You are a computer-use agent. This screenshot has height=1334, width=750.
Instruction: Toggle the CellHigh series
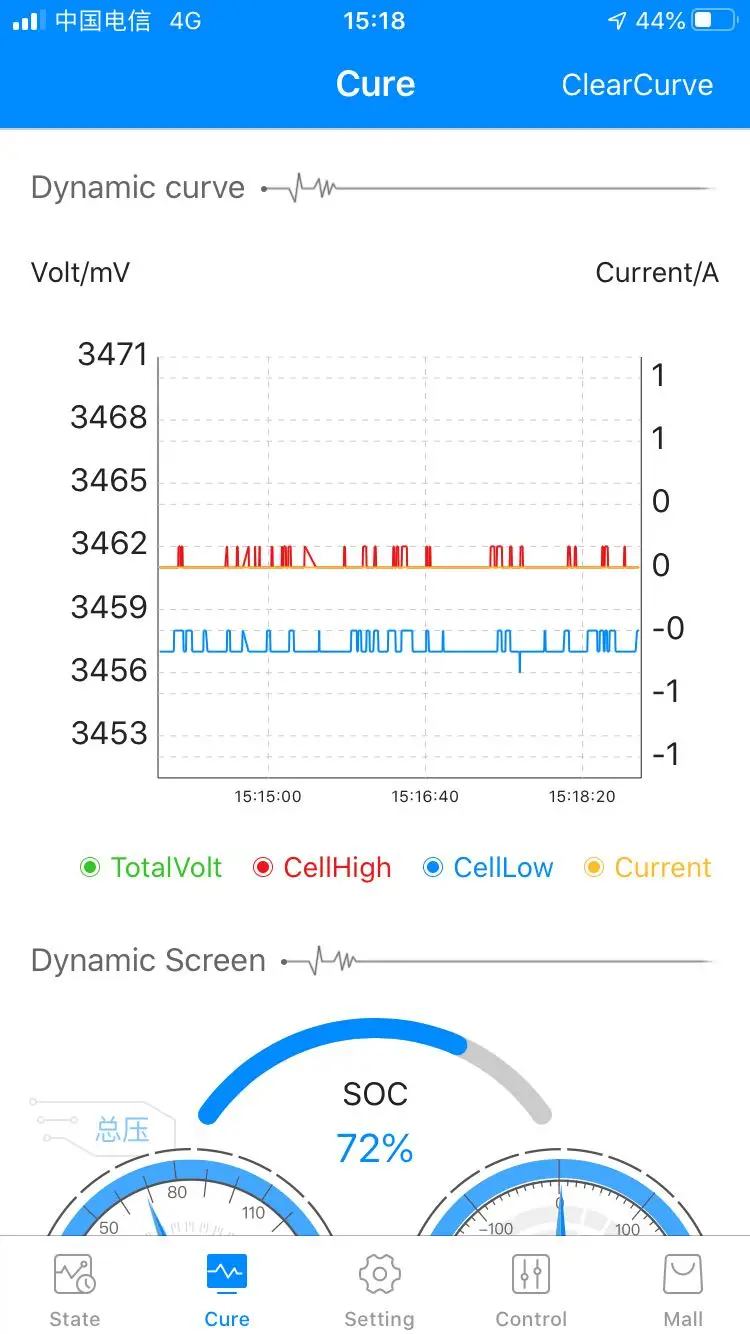coord(322,867)
